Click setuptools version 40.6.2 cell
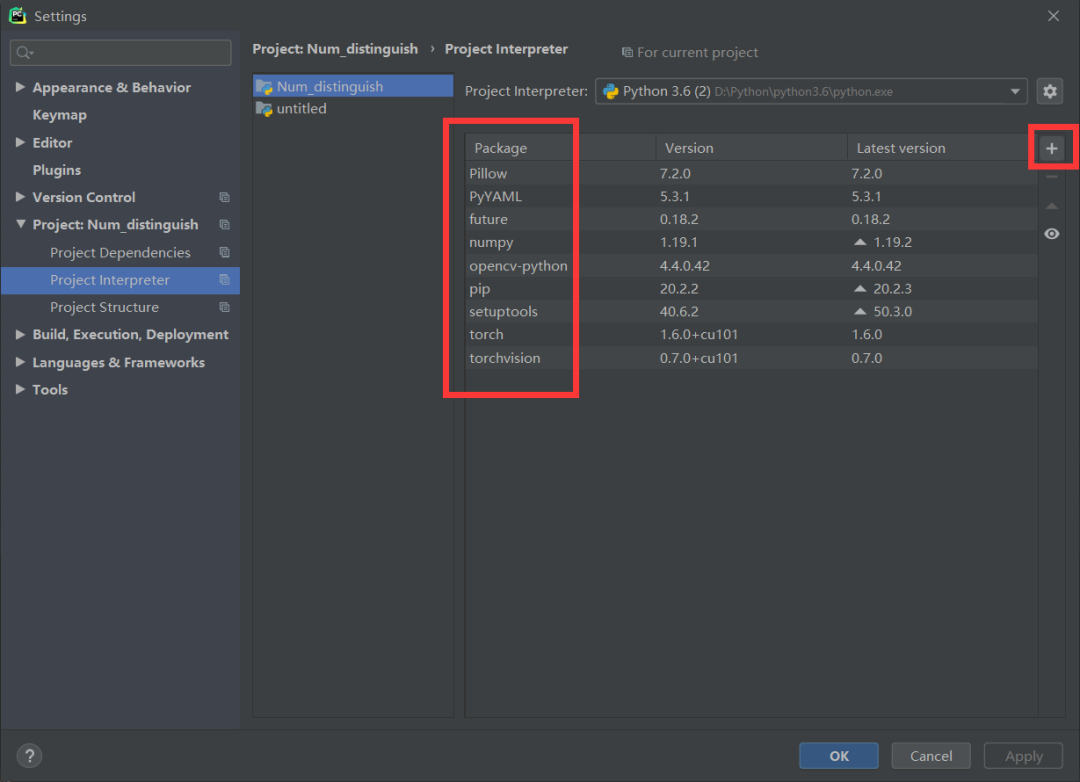The image size is (1080, 782). pos(678,311)
